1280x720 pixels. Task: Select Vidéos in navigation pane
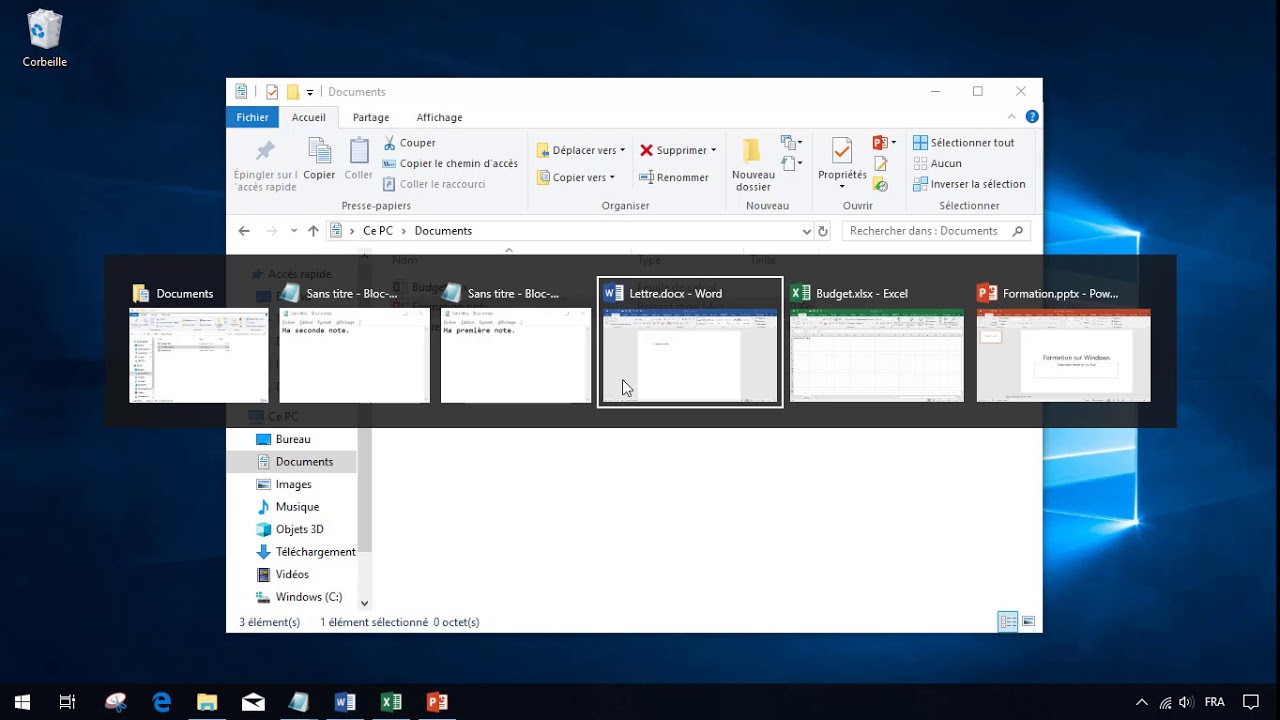tap(292, 574)
